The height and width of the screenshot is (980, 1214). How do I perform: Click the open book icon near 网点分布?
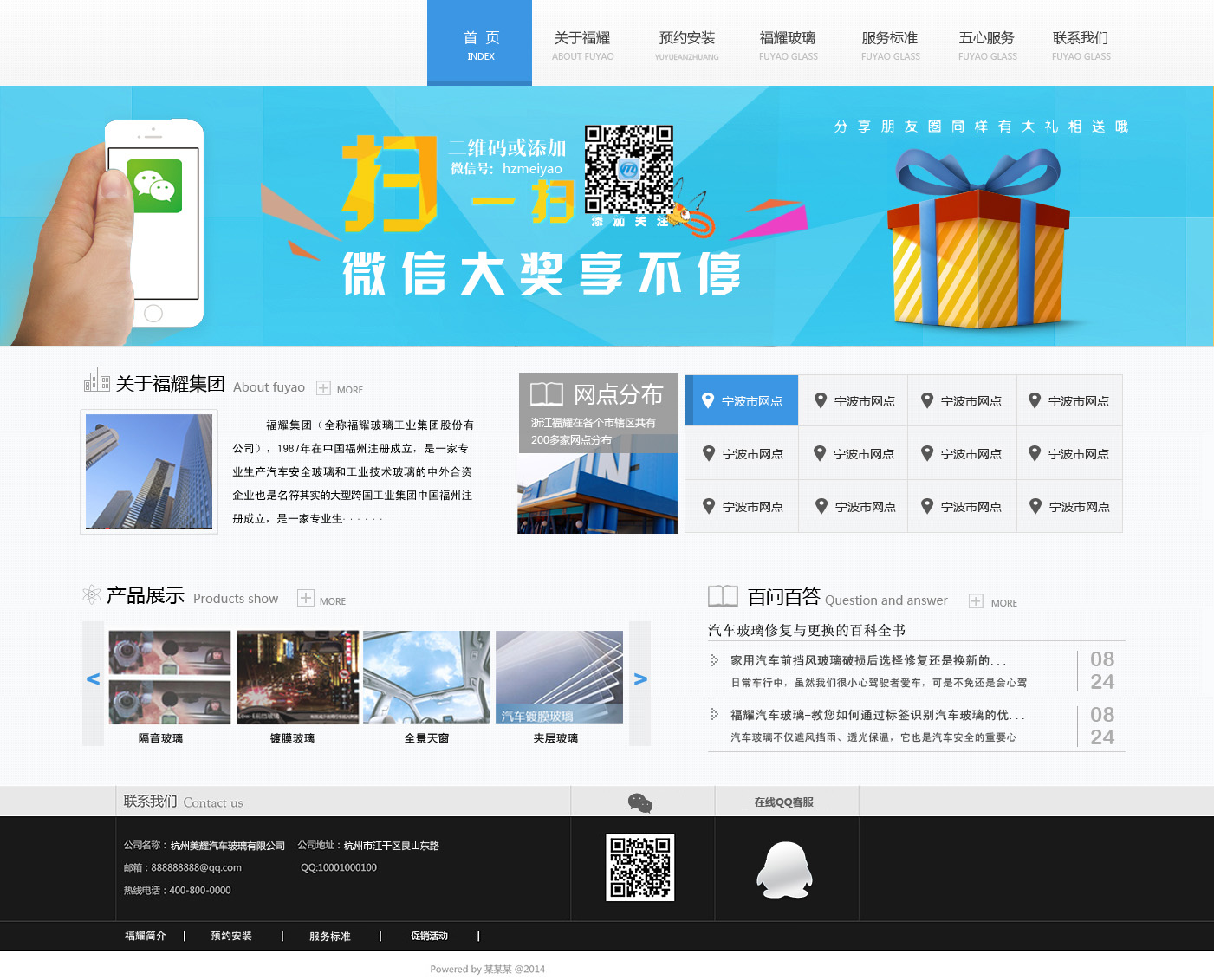point(547,394)
